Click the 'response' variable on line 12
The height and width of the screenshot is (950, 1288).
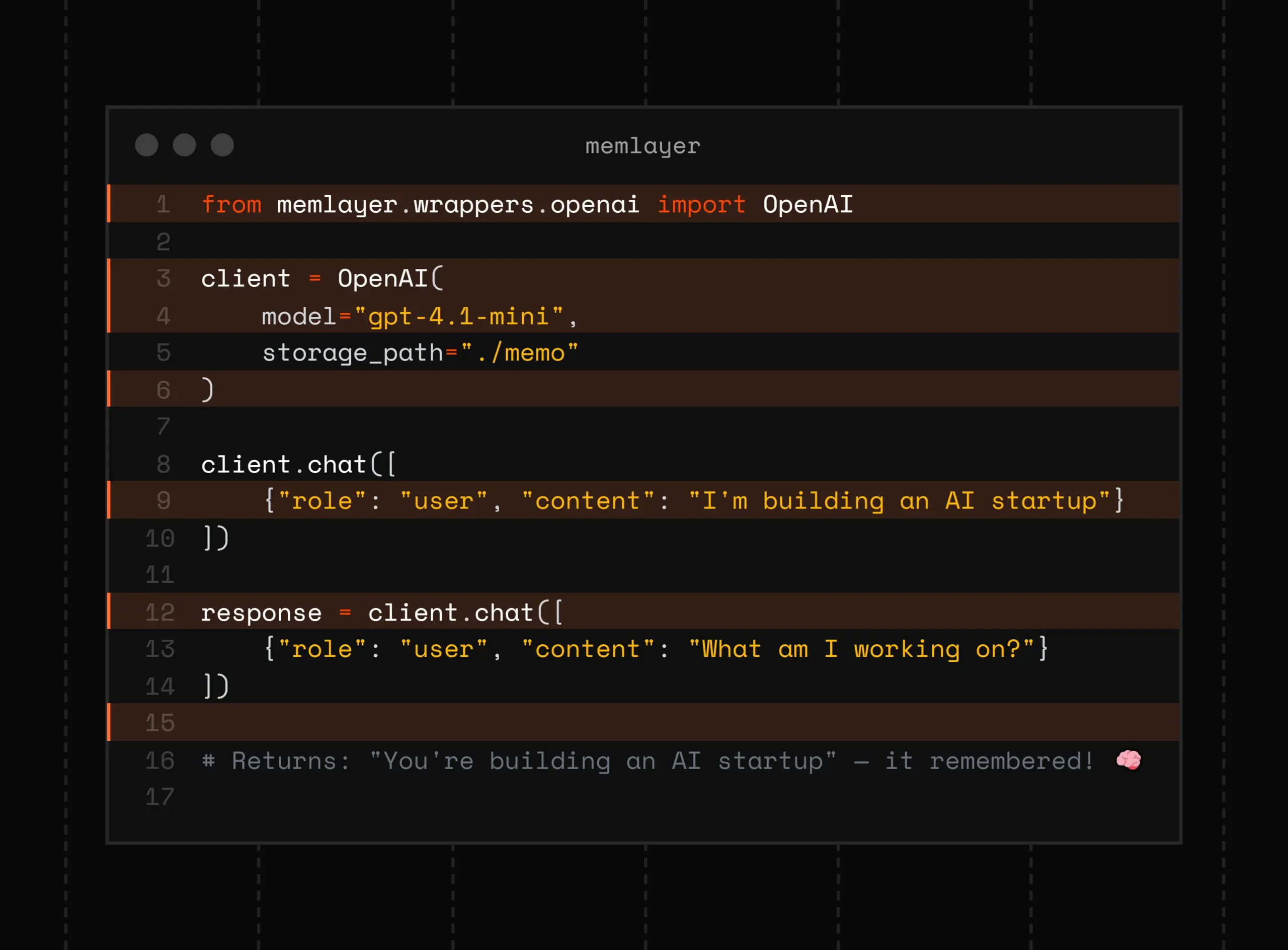point(261,613)
